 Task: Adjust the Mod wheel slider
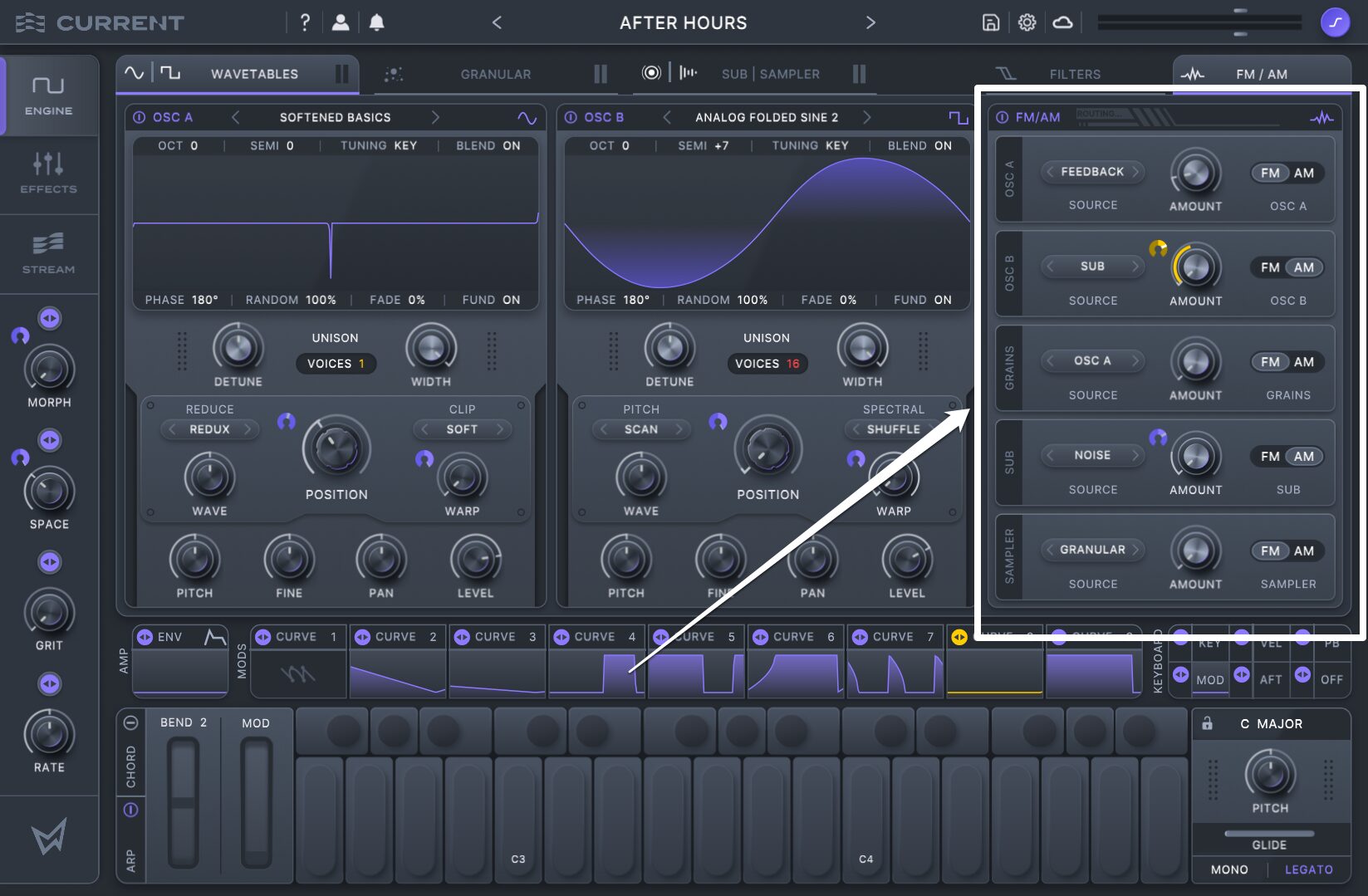[256, 801]
